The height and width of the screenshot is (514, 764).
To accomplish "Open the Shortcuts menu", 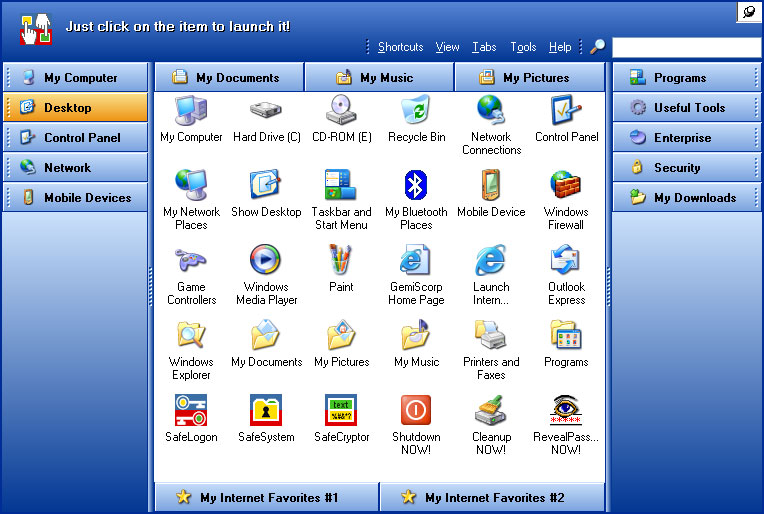I will click(x=401, y=47).
